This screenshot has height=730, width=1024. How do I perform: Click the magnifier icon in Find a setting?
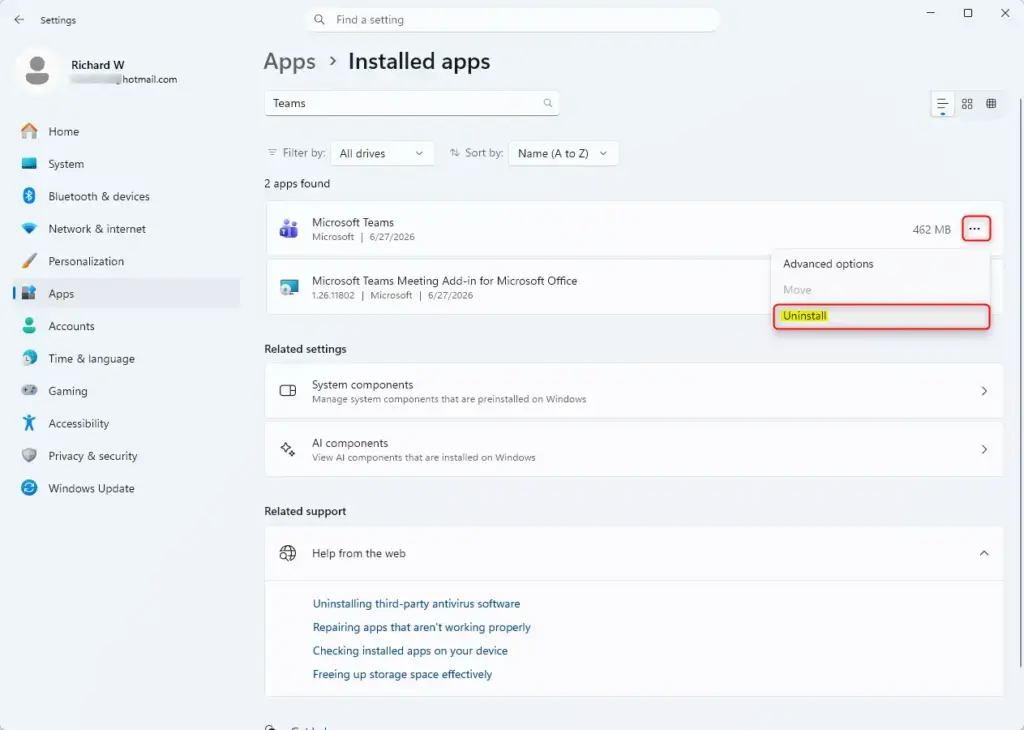(319, 20)
